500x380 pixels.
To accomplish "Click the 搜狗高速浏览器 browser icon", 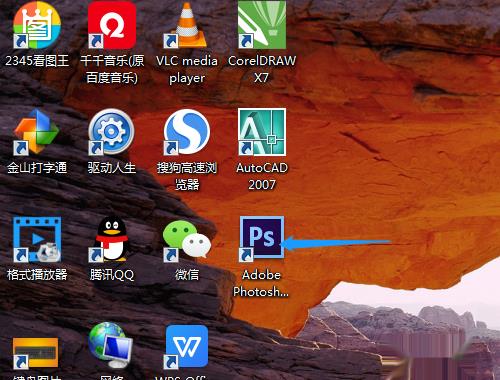I will point(187,132).
